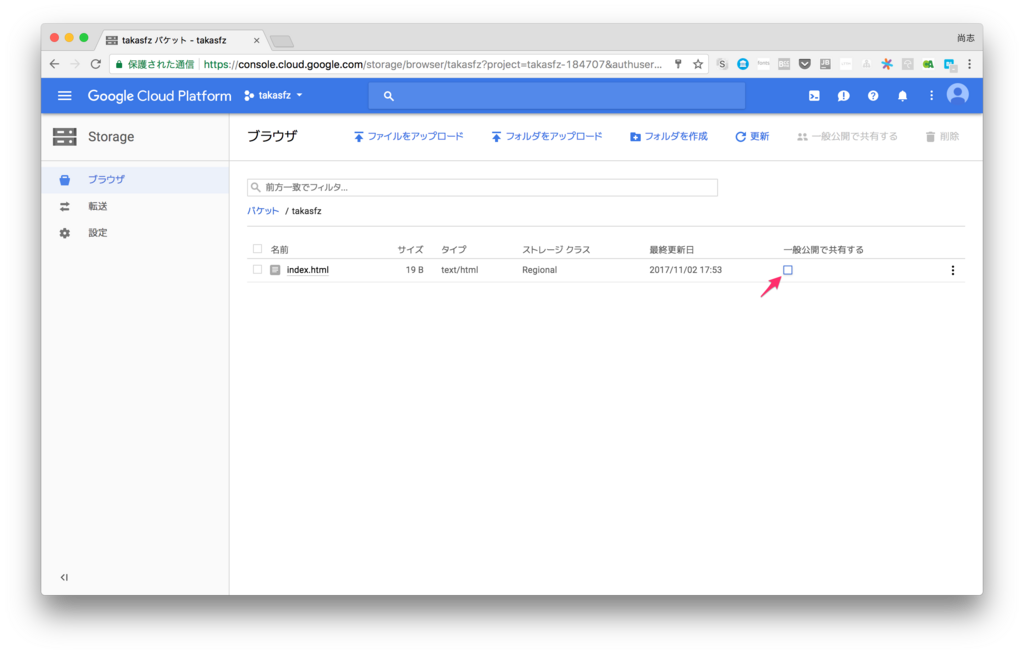This screenshot has height=654, width=1024.
Task: Click the saved-password key icon
Action: [x=678, y=64]
